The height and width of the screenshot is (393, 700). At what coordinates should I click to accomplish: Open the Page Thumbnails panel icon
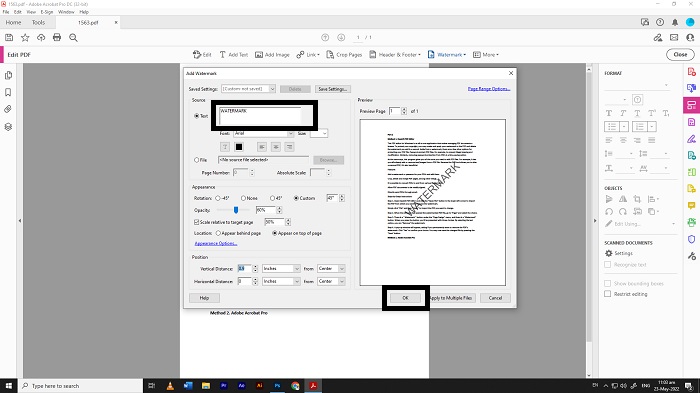pos(8,75)
